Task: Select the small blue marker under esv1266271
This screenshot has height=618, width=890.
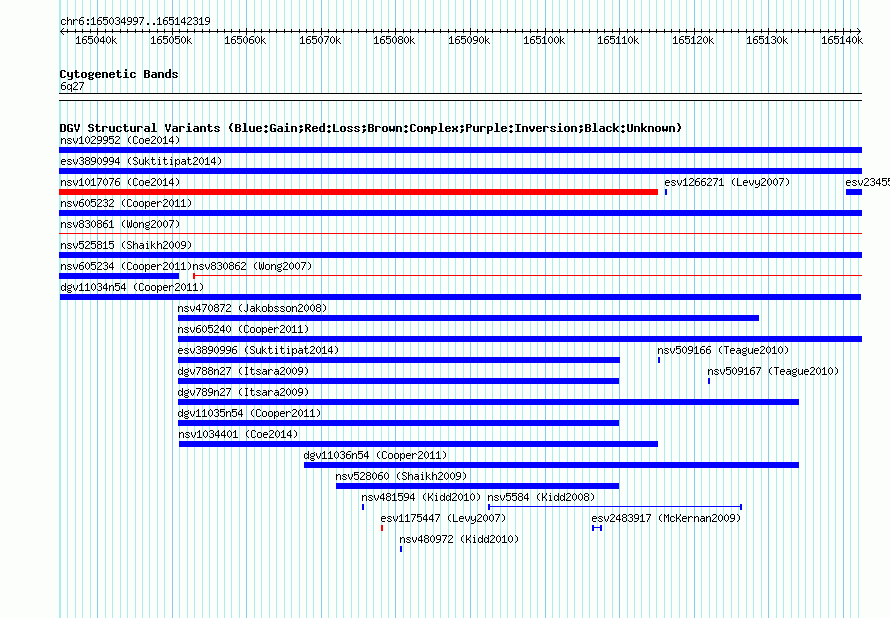Action: (x=666, y=192)
